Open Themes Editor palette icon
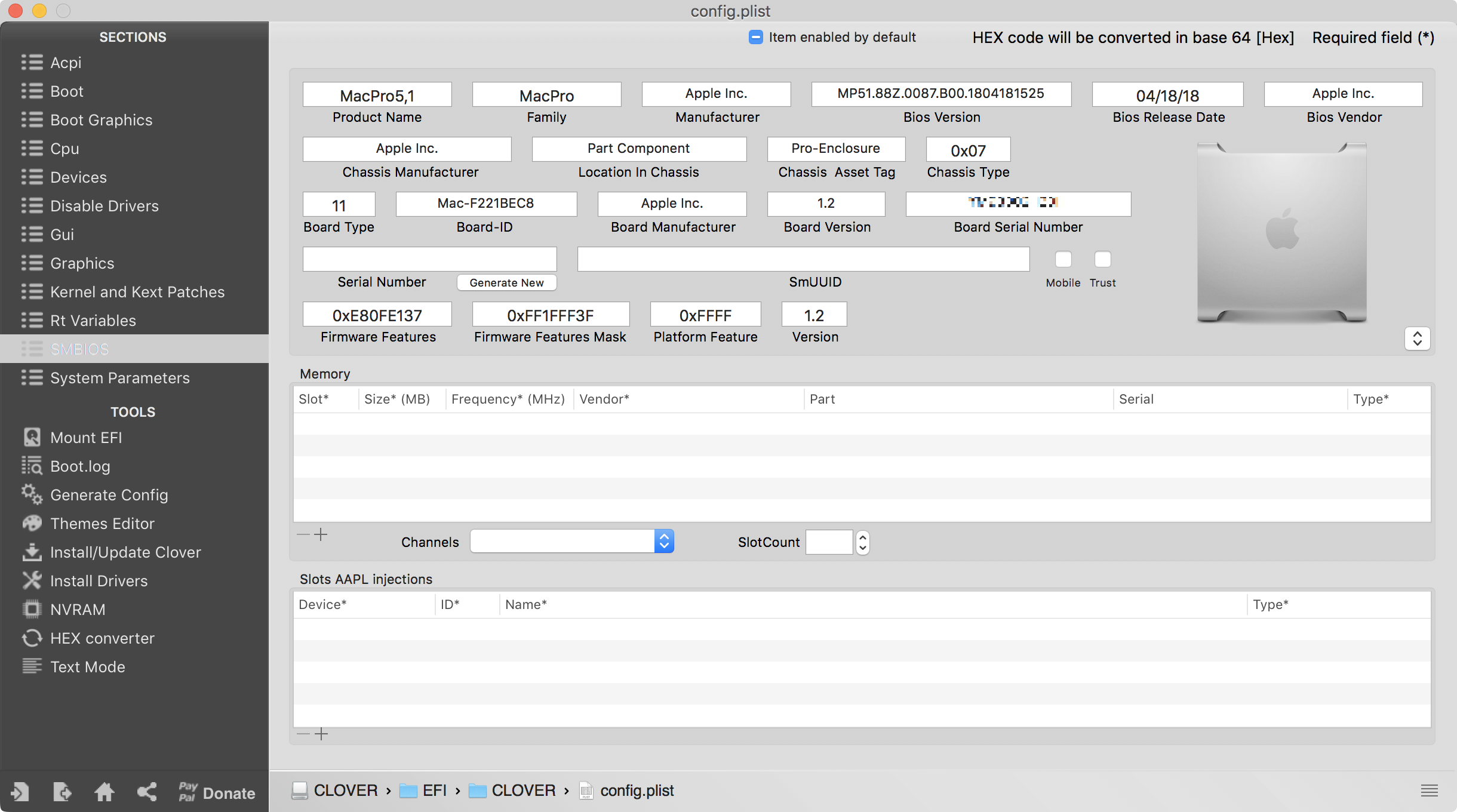1457x812 pixels. coord(32,524)
